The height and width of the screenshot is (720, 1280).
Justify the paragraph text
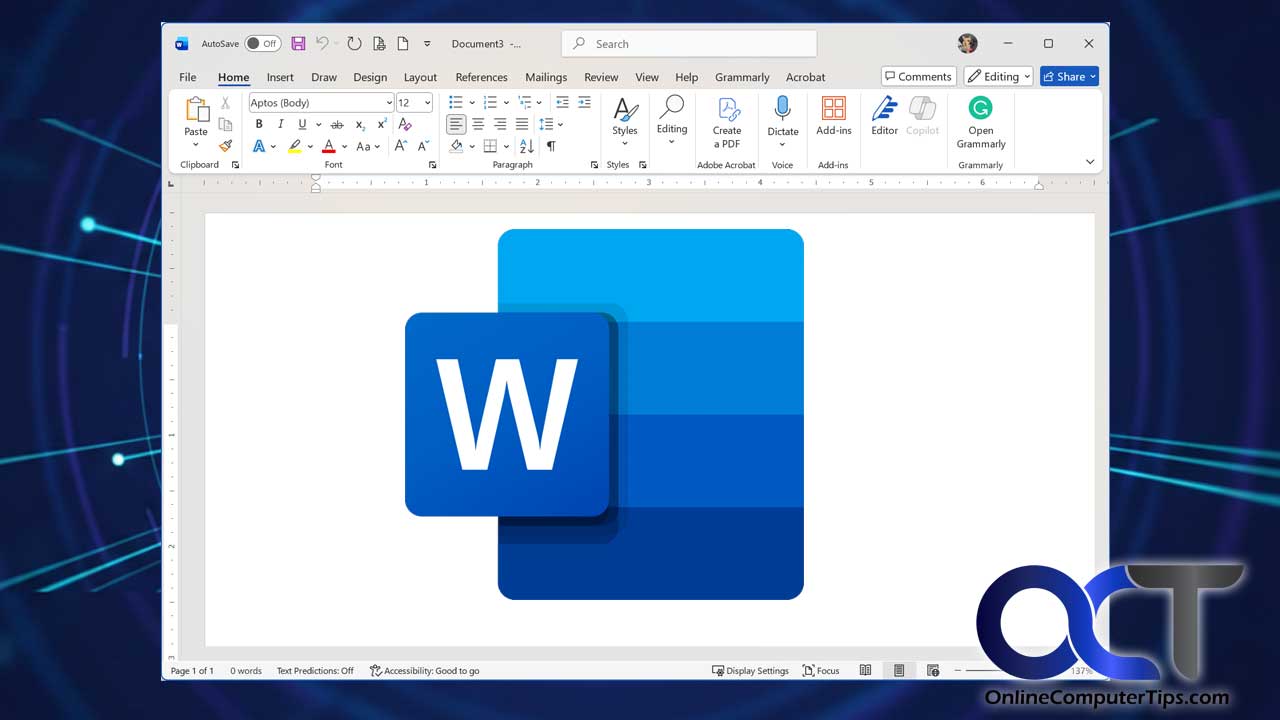522,124
